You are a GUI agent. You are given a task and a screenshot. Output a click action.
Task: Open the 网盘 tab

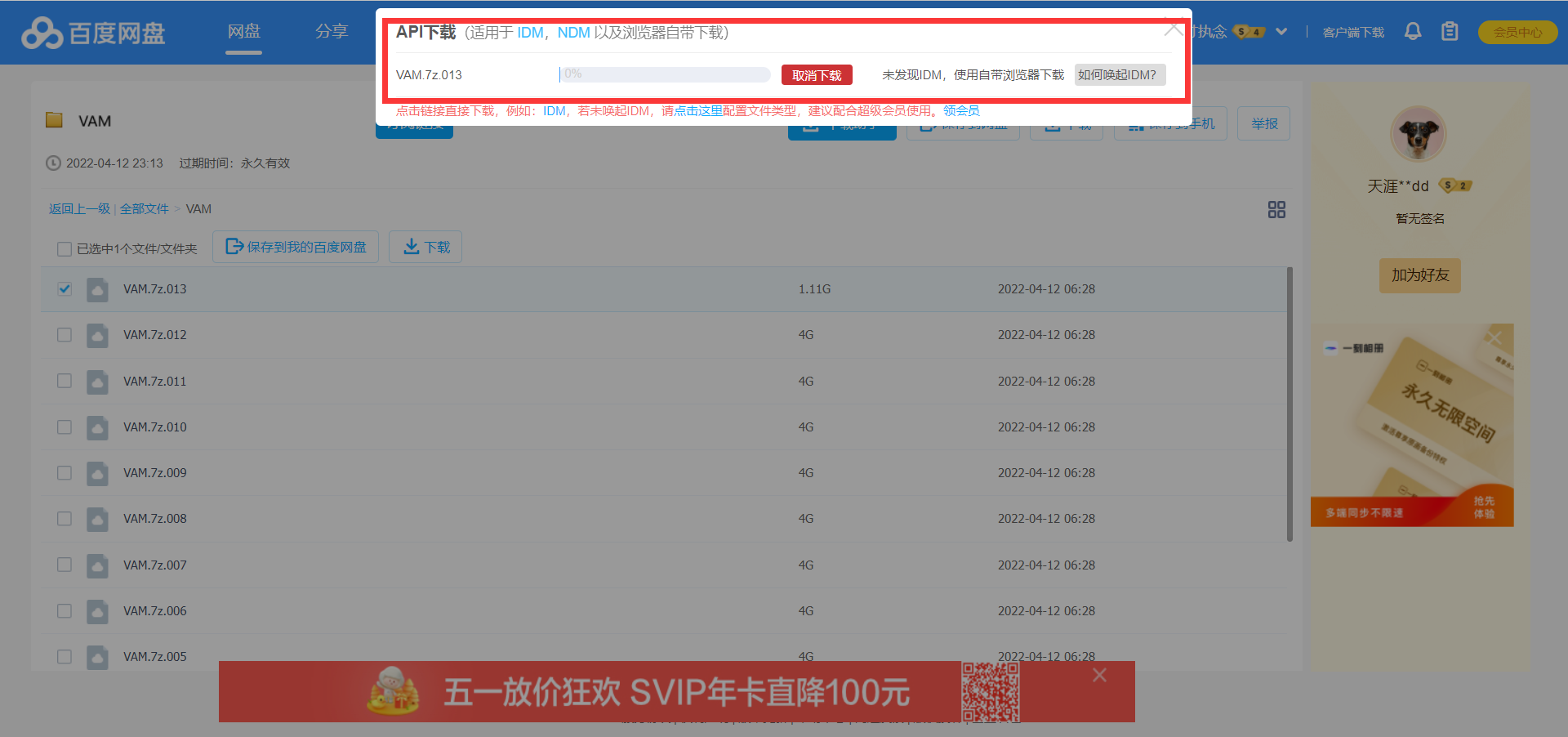(x=244, y=31)
